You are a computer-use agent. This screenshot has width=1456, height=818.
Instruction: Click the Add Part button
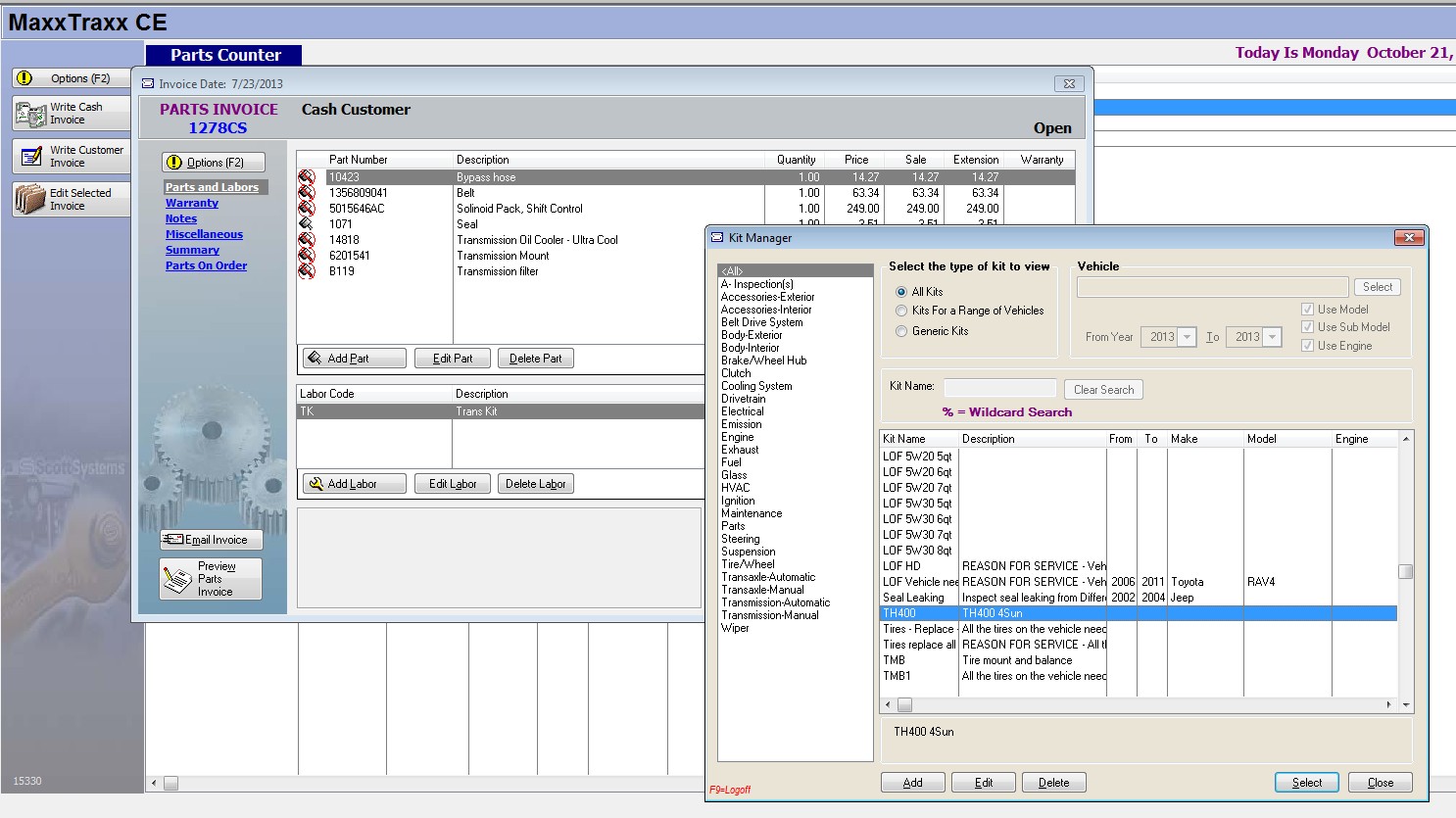(354, 359)
